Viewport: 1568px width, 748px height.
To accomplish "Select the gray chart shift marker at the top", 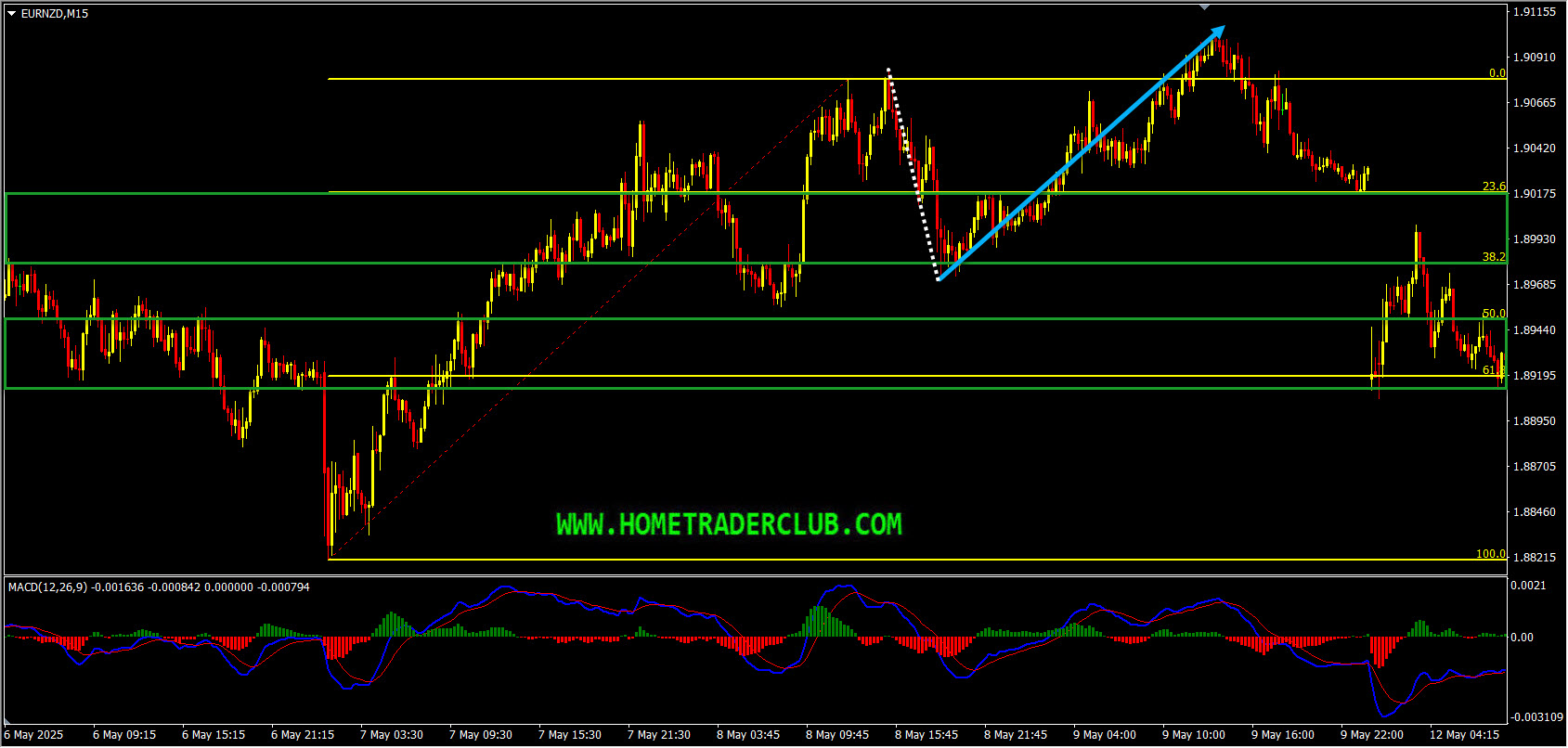I will pyautogui.click(x=1205, y=6).
